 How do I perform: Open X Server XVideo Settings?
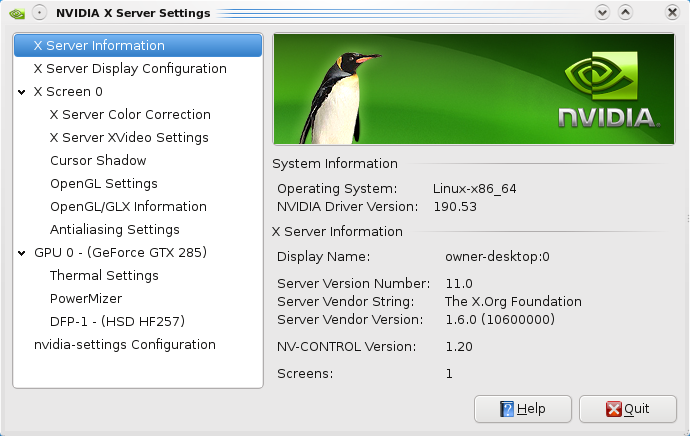click(x=129, y=138)
